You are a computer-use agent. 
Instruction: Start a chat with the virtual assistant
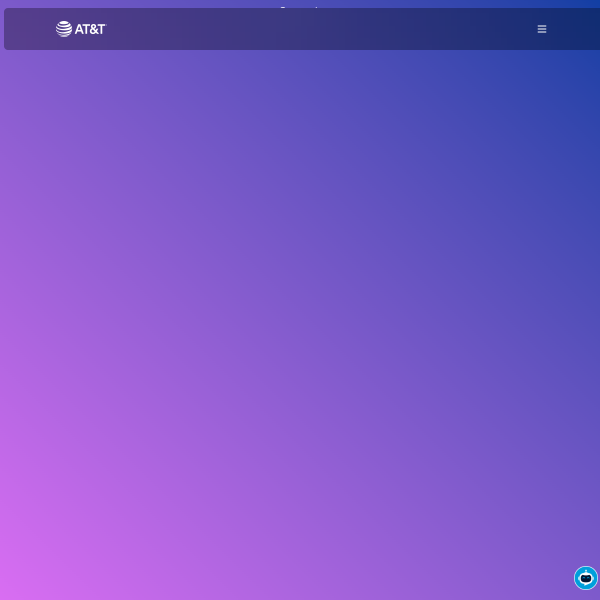tap(586, 578)
